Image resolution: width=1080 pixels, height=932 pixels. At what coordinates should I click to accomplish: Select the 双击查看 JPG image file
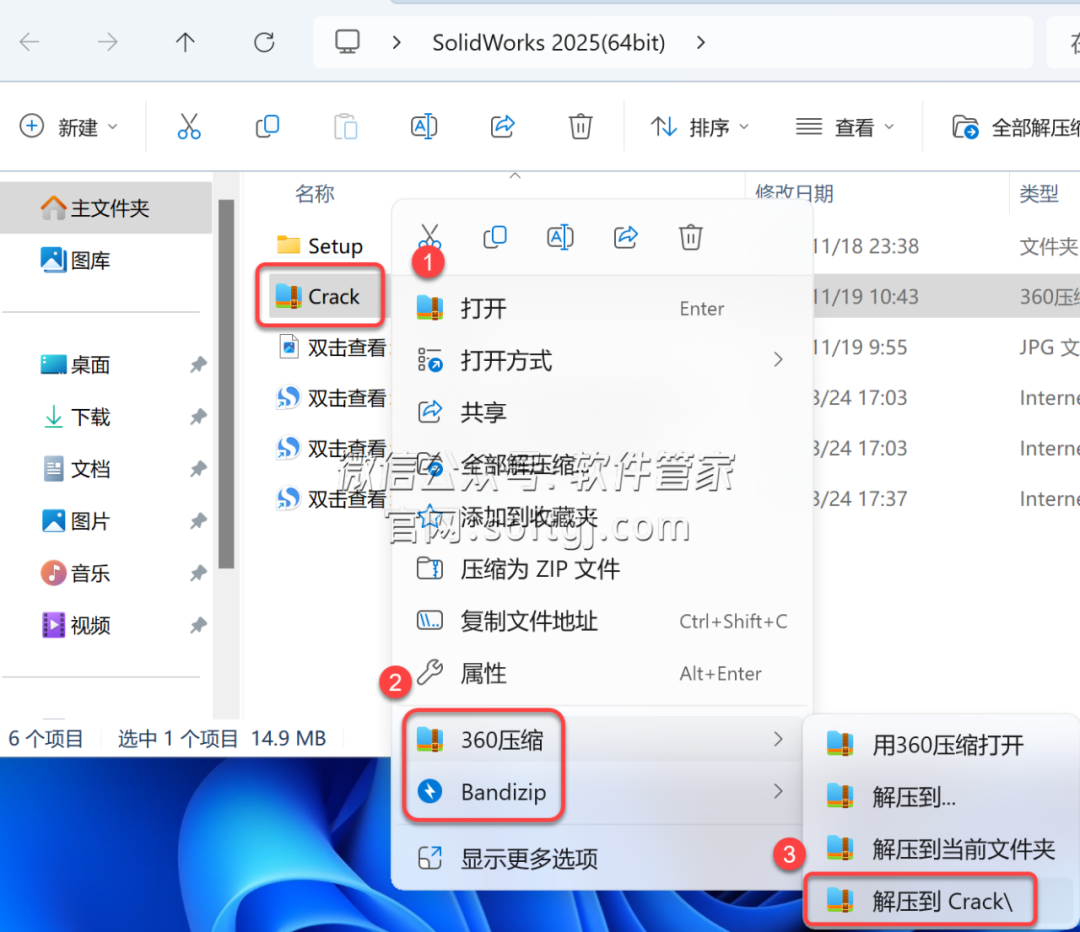333,347
